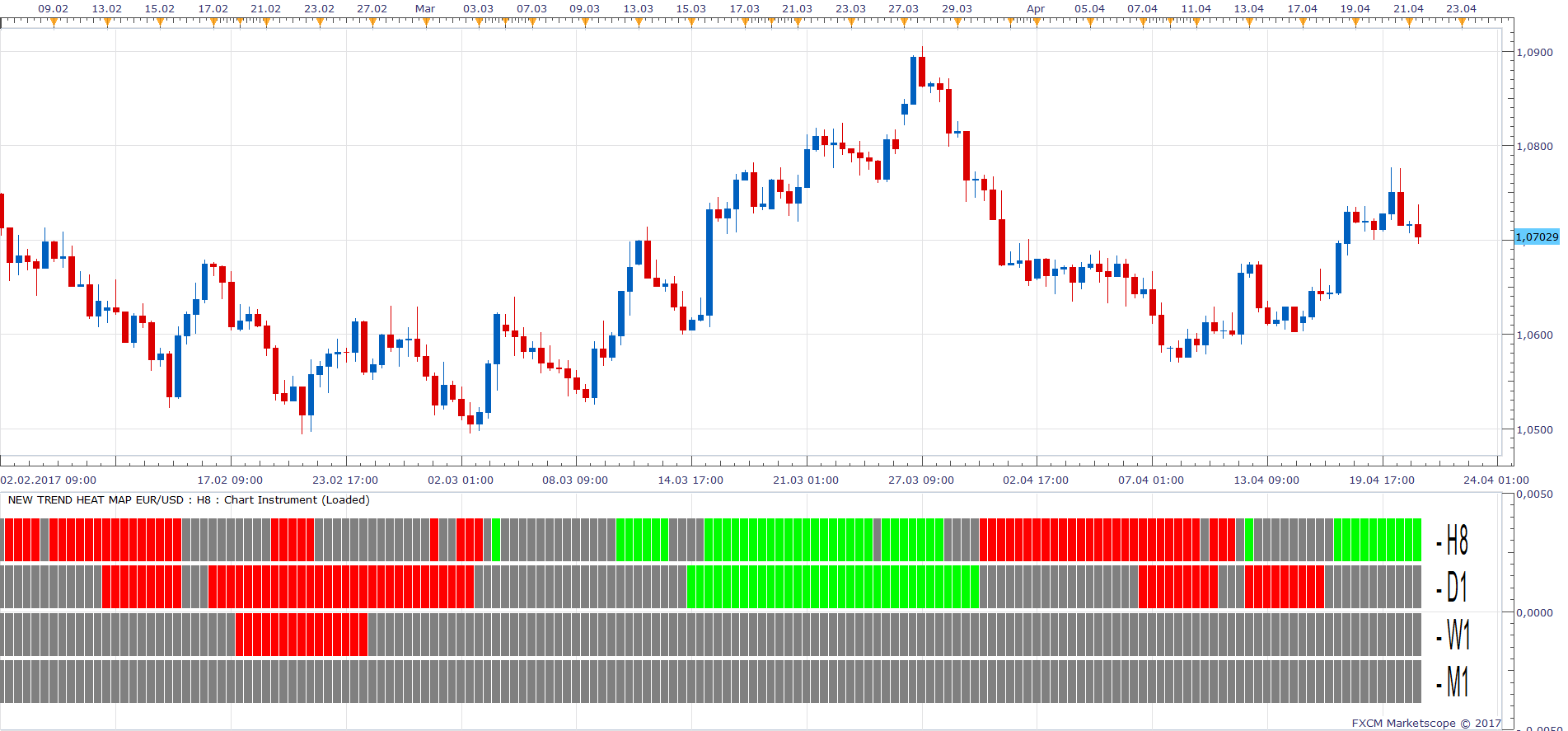Click the orange marker under 17.03 date
This screenshot has height=731, width=1568.
click(745, 22)
